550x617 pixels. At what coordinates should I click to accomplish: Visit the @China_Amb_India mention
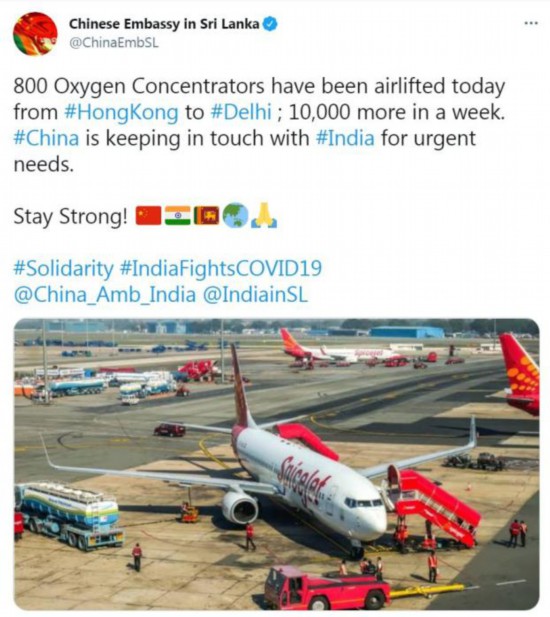pos(105,295)
